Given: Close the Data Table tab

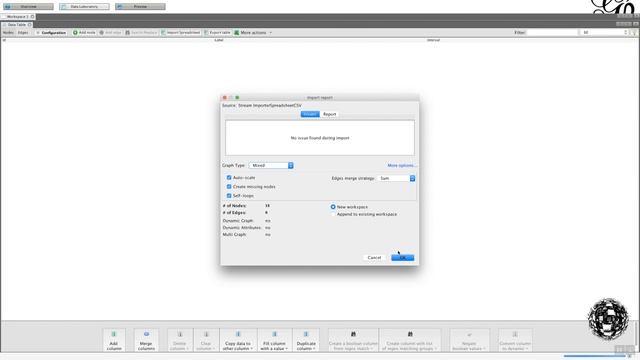Looking at the screenshot, I should (30, 25).
